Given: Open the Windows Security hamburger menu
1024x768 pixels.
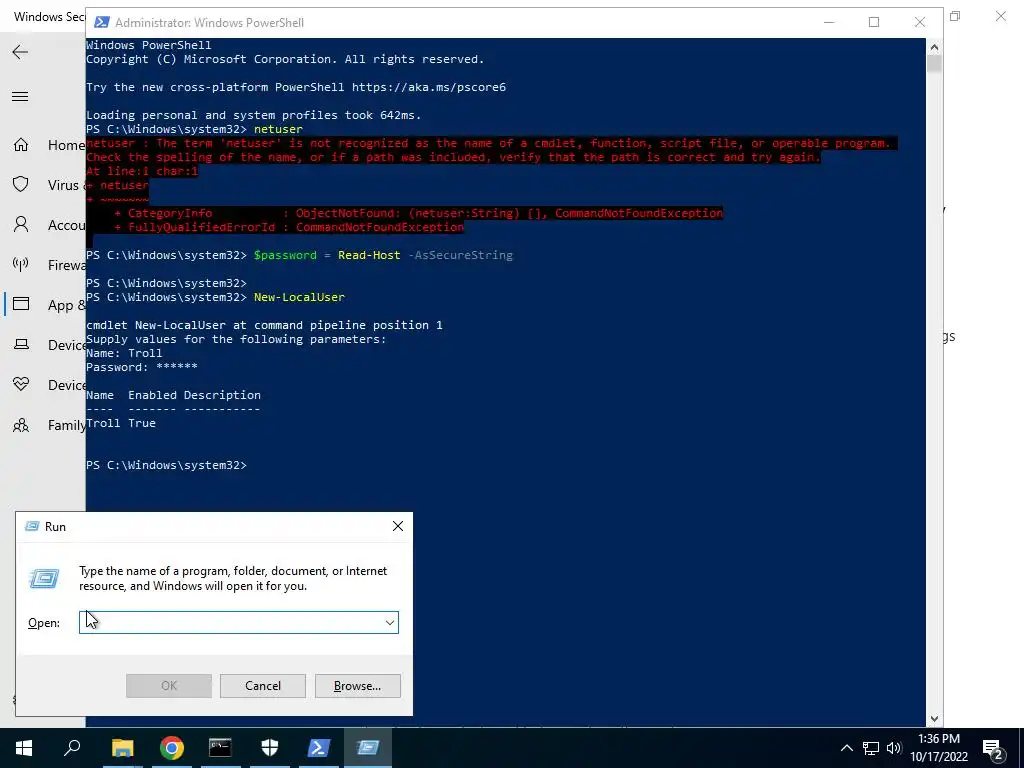Looking at the screenshot, I should [20, 97].
